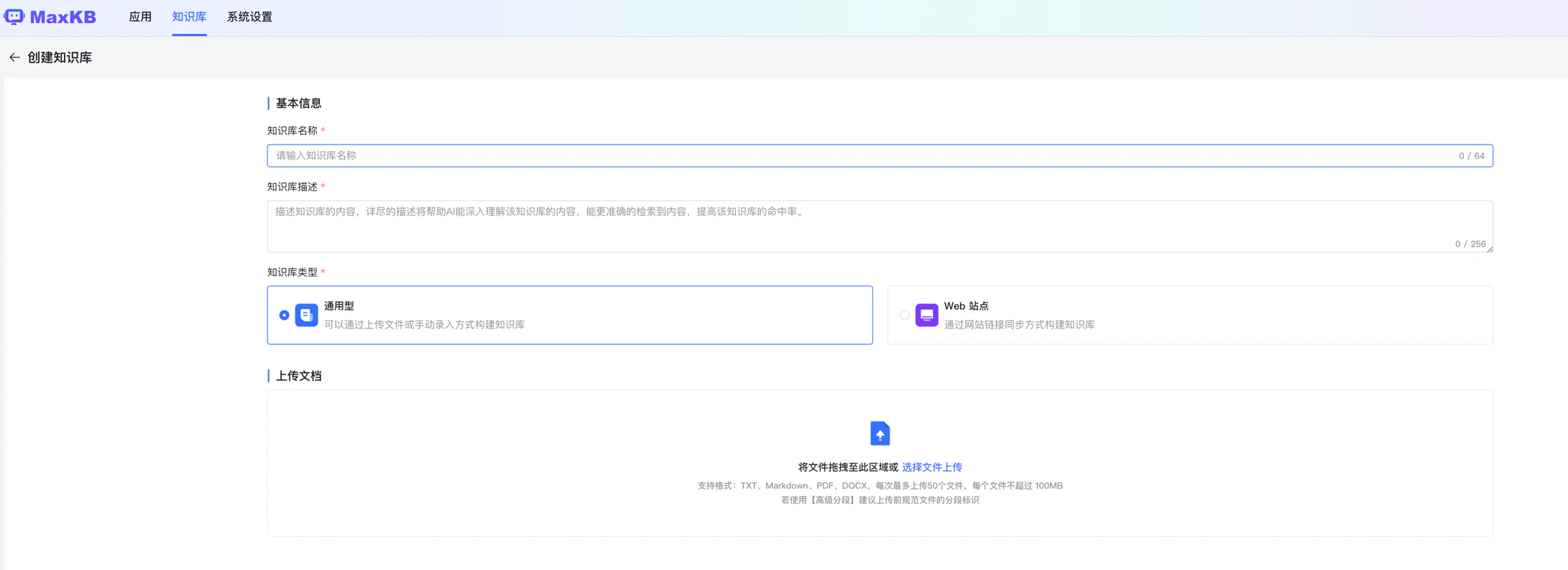Viewport: 1568px width, 570px height.
Task: Click the supported formats hint text
Action: (x=880, y=486)
